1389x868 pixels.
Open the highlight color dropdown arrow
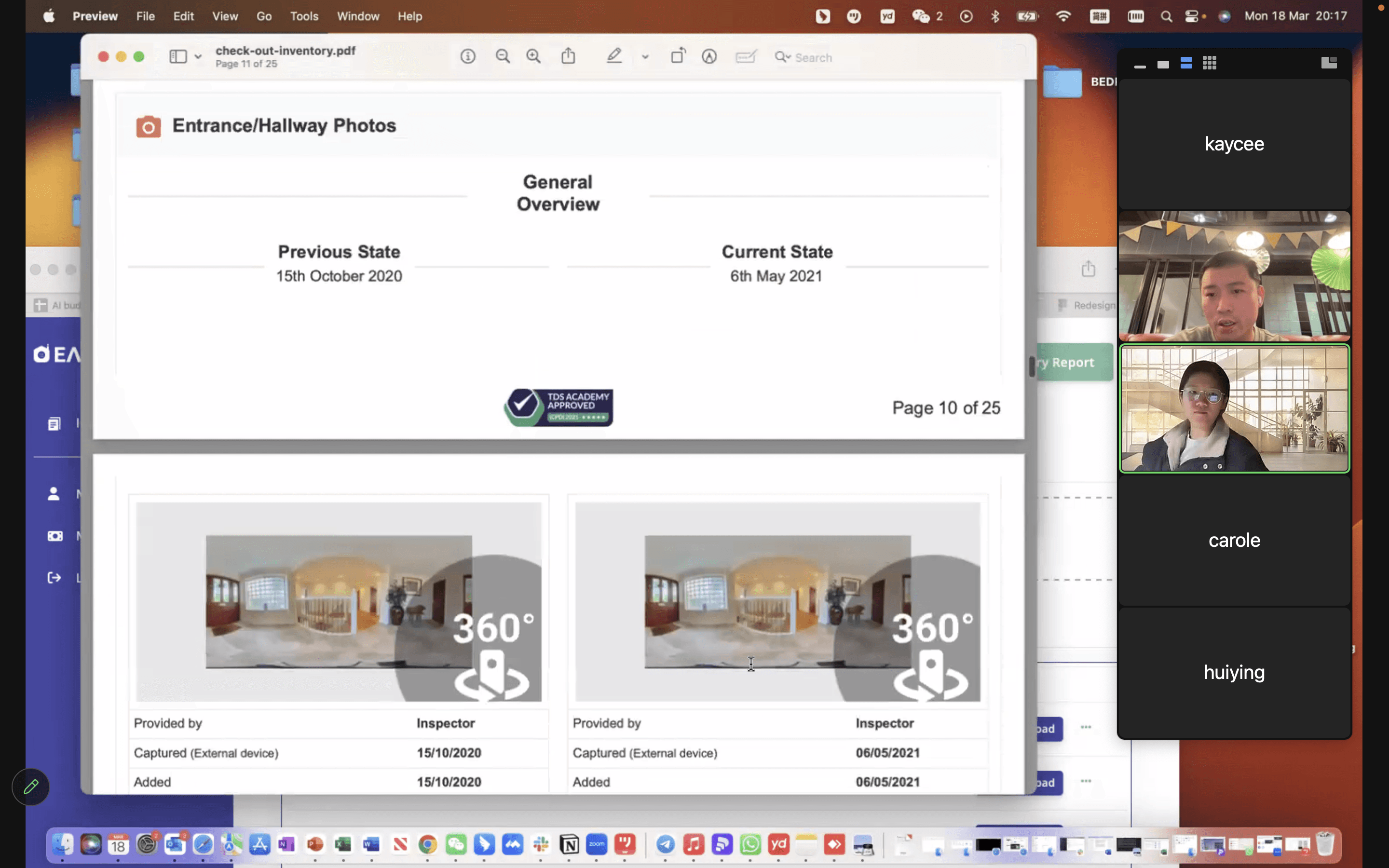pos(645,57)
